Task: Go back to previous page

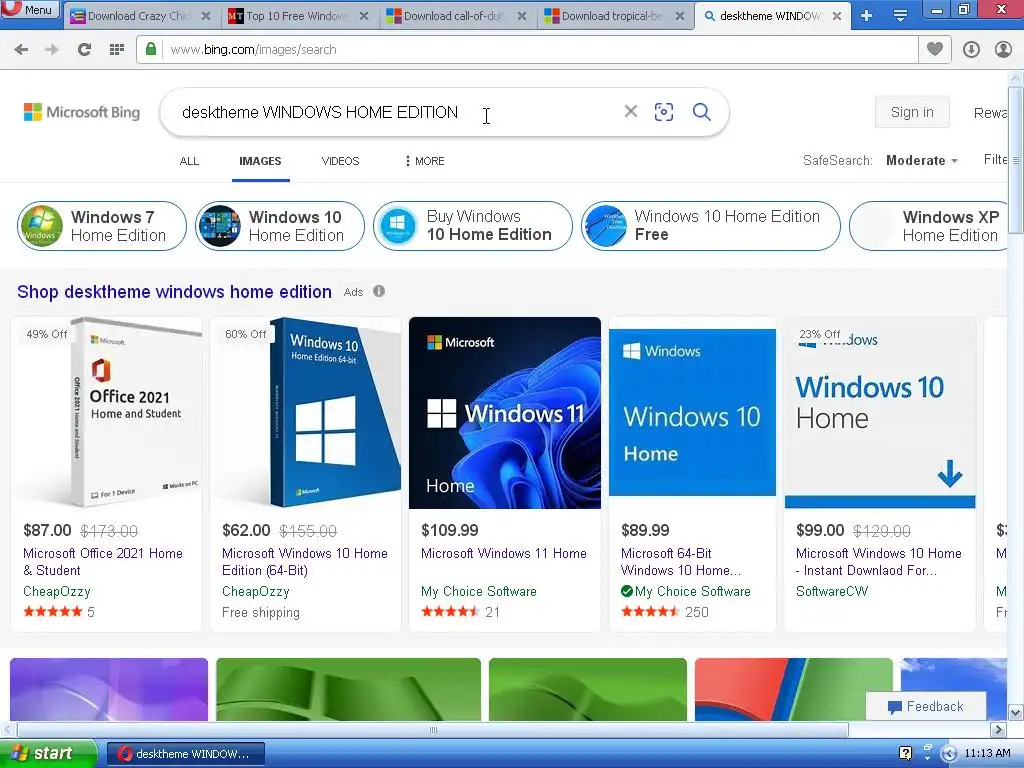Action: [x=21, y=49]
